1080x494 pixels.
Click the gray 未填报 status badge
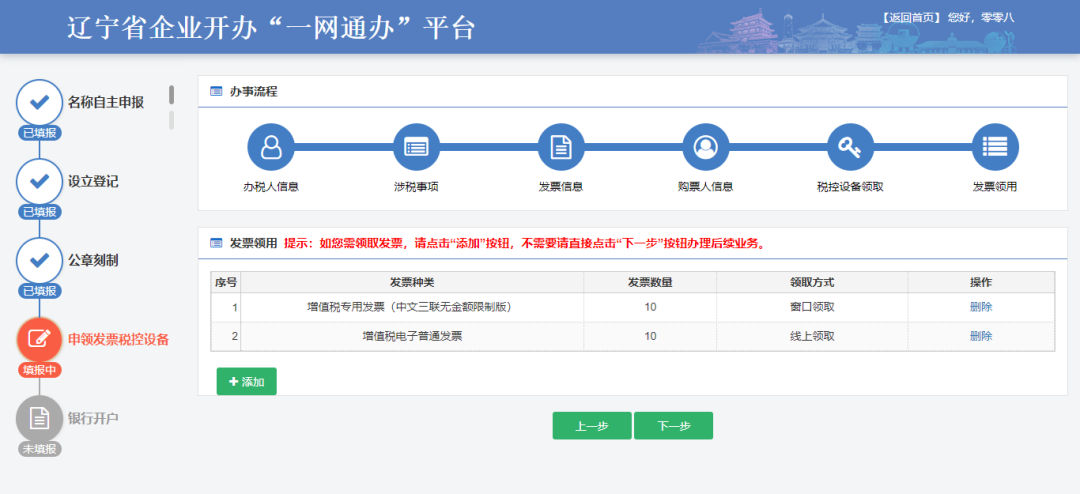(39, 449)
